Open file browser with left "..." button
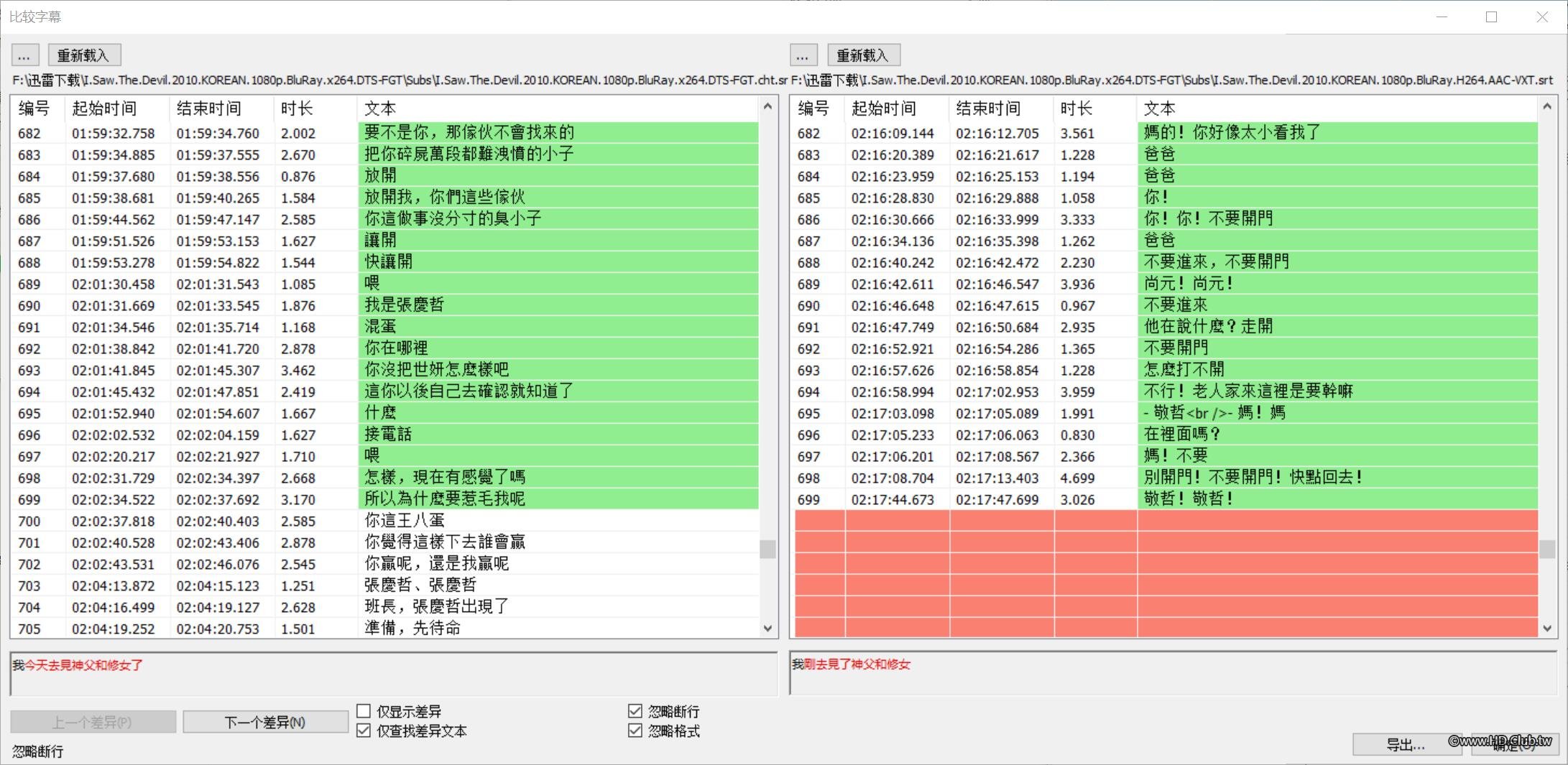The image size is (1568, 765). click(x=24, y=55)
